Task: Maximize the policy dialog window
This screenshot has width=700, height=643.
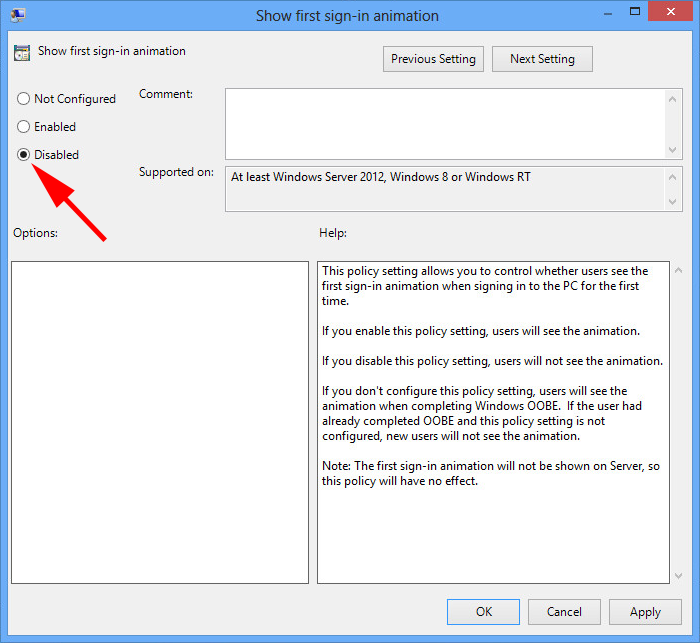Action: pyautogui.click(x=634, y=12)
